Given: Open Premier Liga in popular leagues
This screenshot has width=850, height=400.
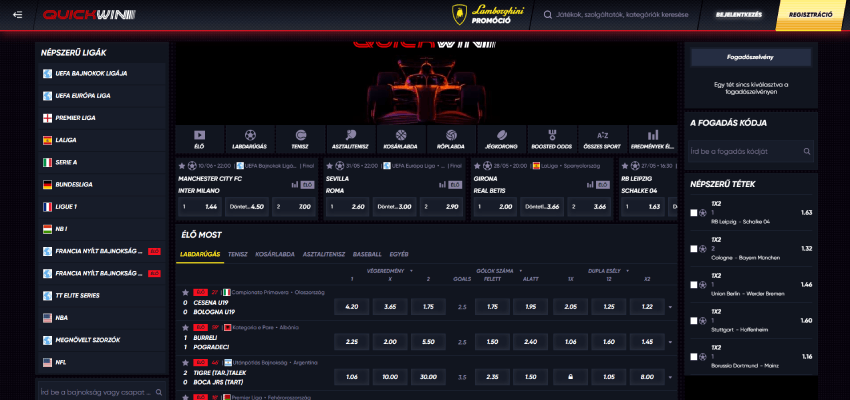Looking at the screenshot, I should coord(102,118).
